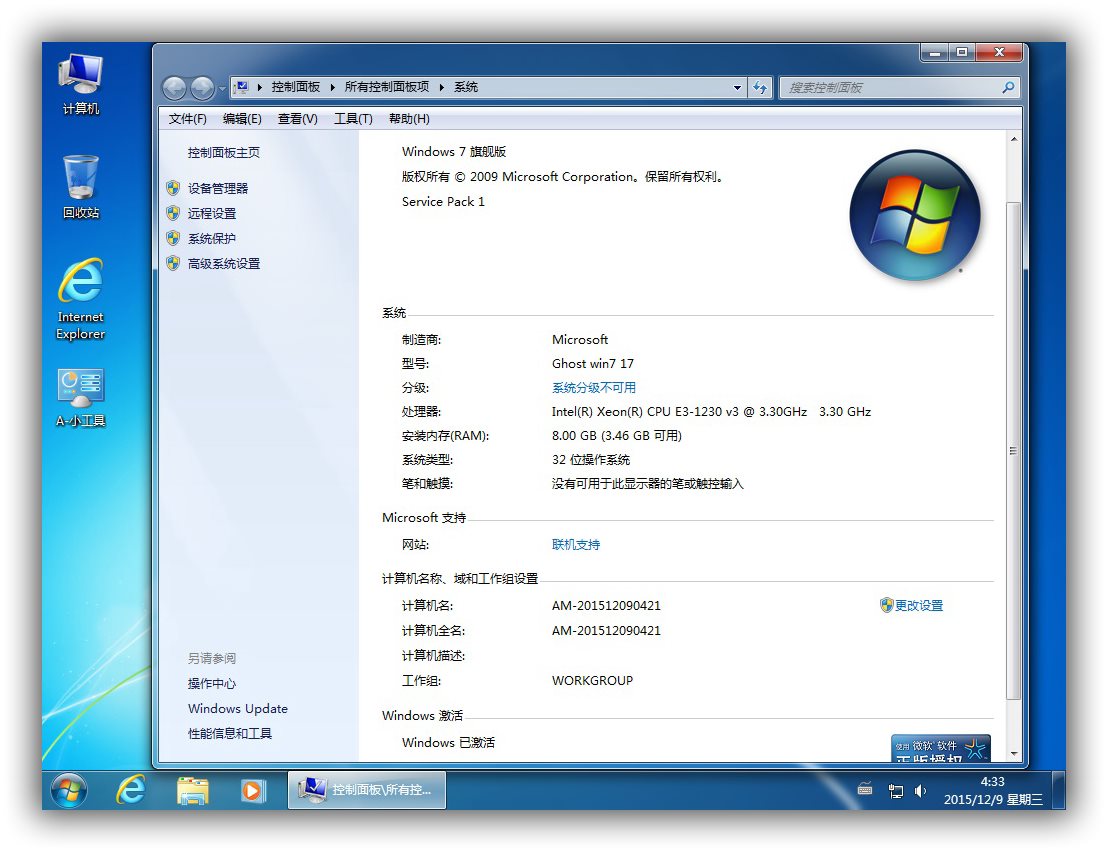This screenshot has width=1108, height=852.
Task: Click the 更改设置 link
Action: (x=919, y=605)
